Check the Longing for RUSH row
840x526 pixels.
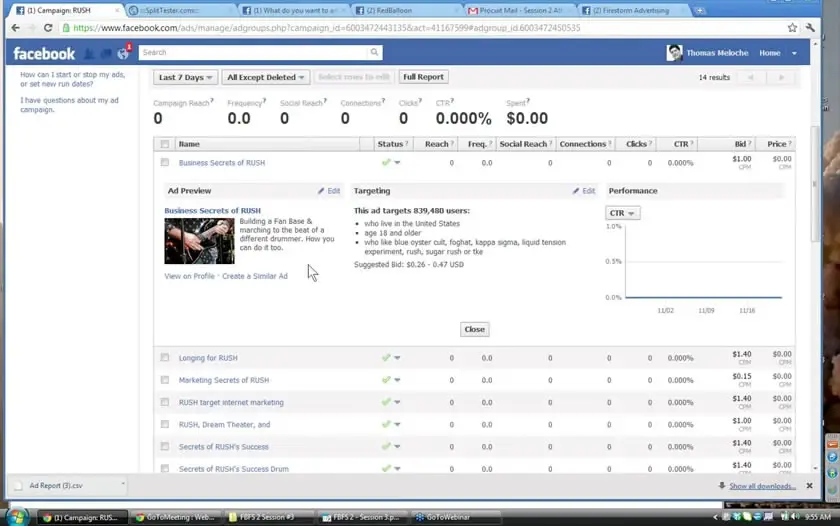(x=164, y=357)
